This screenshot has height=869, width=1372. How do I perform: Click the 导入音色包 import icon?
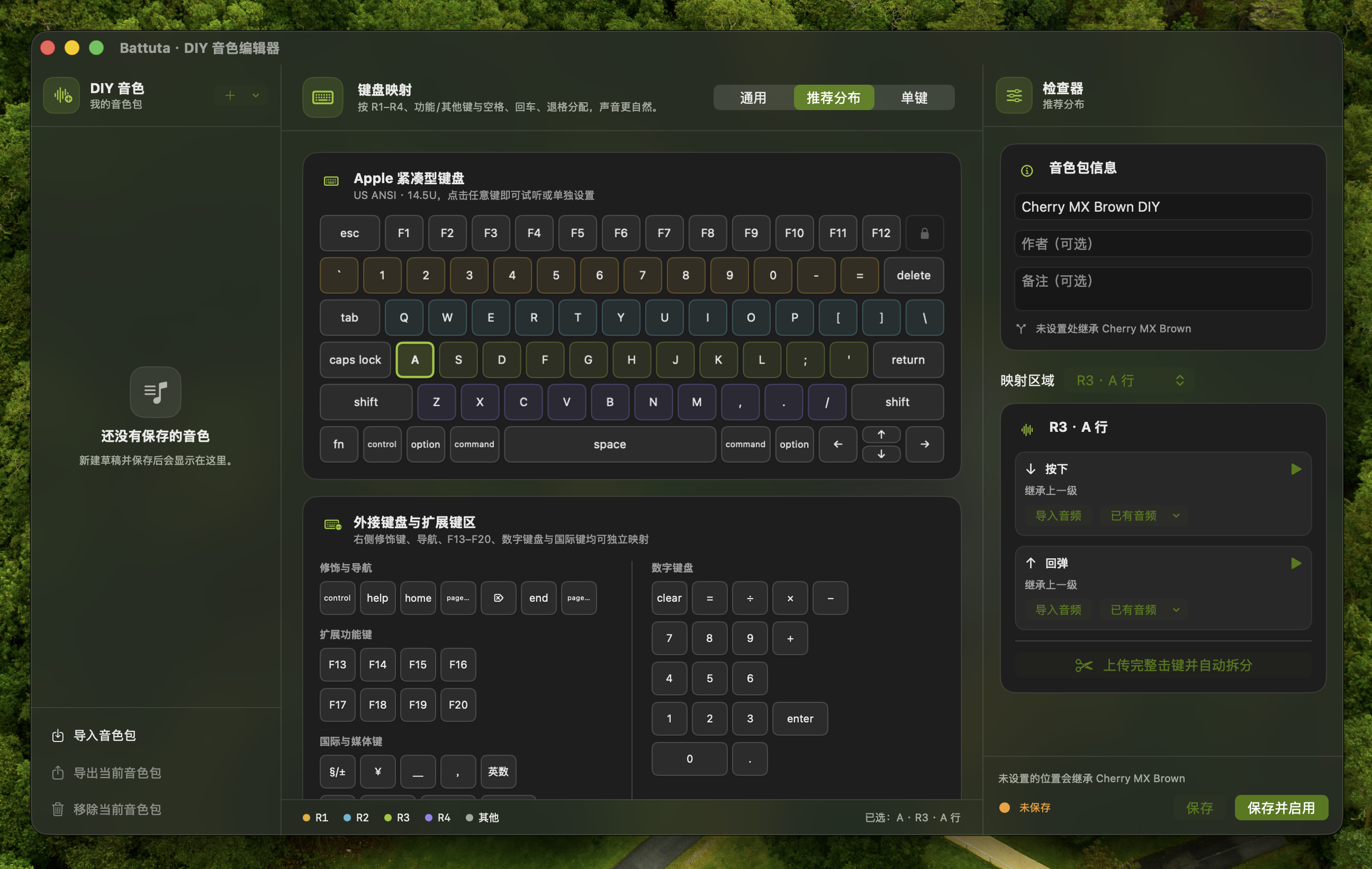point(58,735)
